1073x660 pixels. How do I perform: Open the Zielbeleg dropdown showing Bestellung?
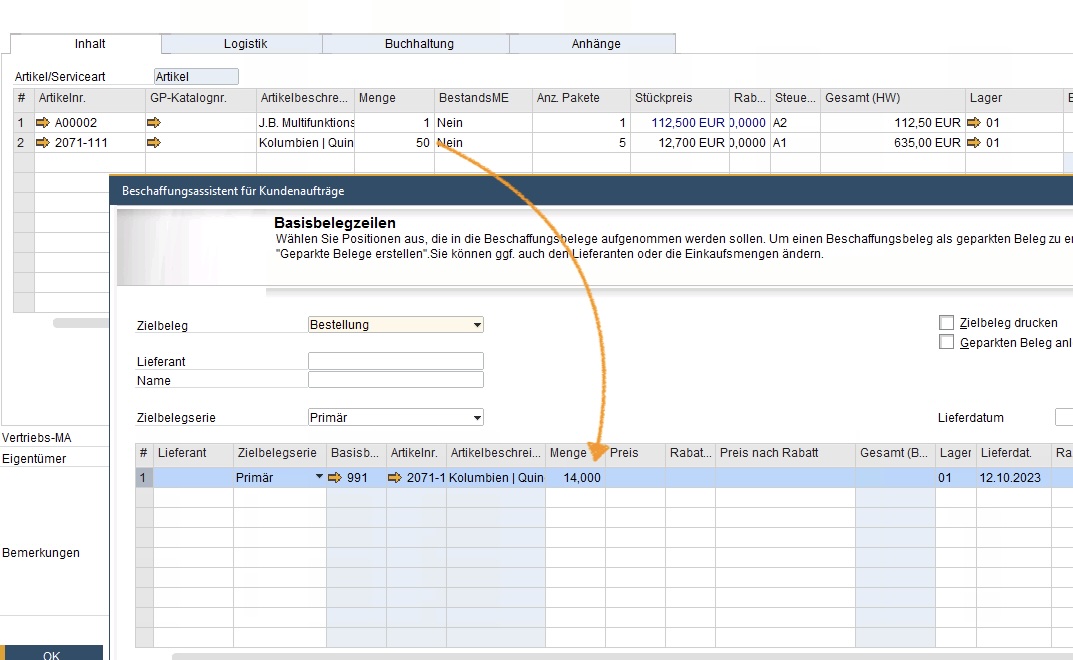(x=477, y=325)
